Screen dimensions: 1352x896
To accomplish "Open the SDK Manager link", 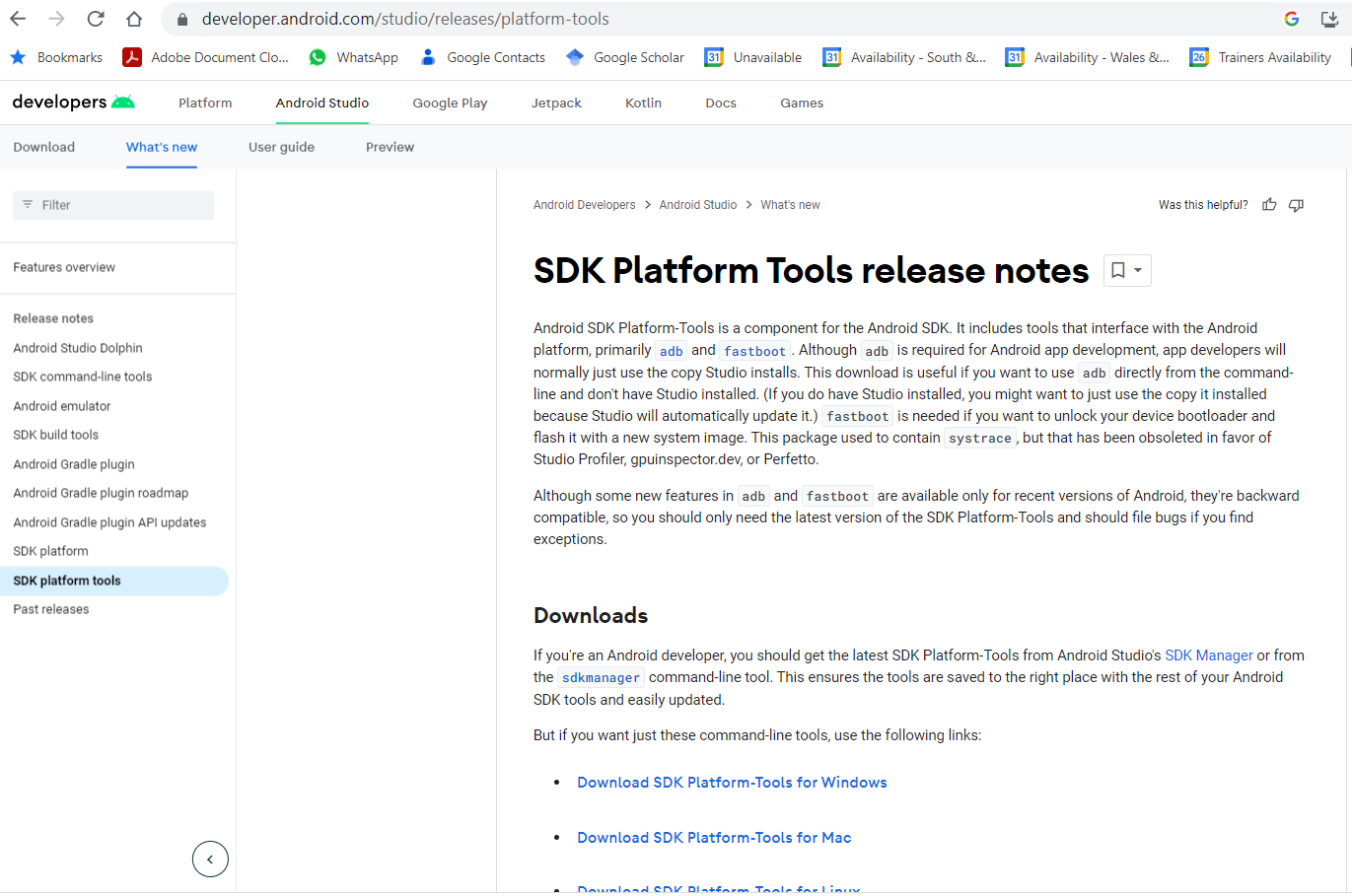I will pos(1209,655).
